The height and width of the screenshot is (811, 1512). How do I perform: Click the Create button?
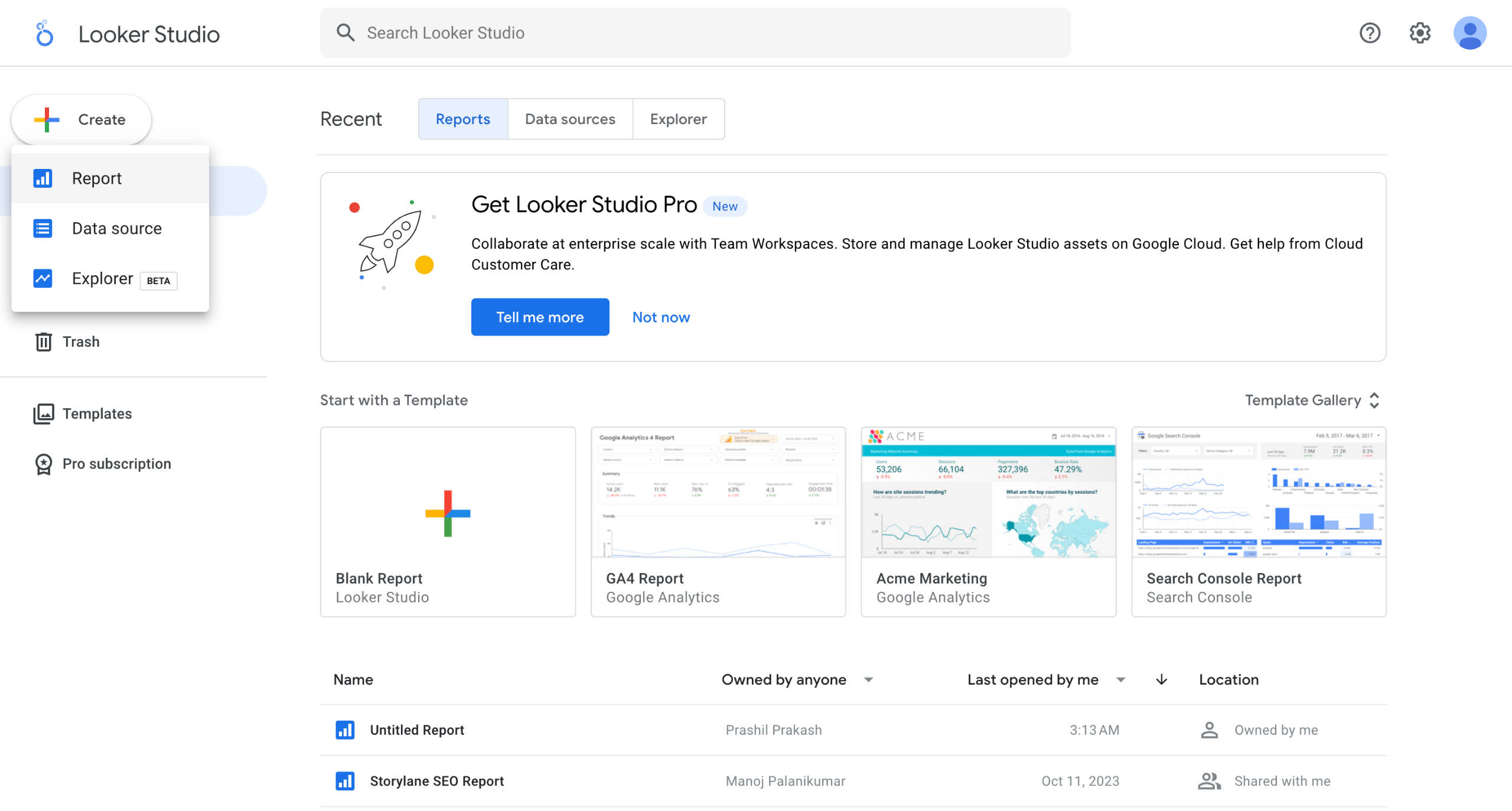(x=82, y=119)
